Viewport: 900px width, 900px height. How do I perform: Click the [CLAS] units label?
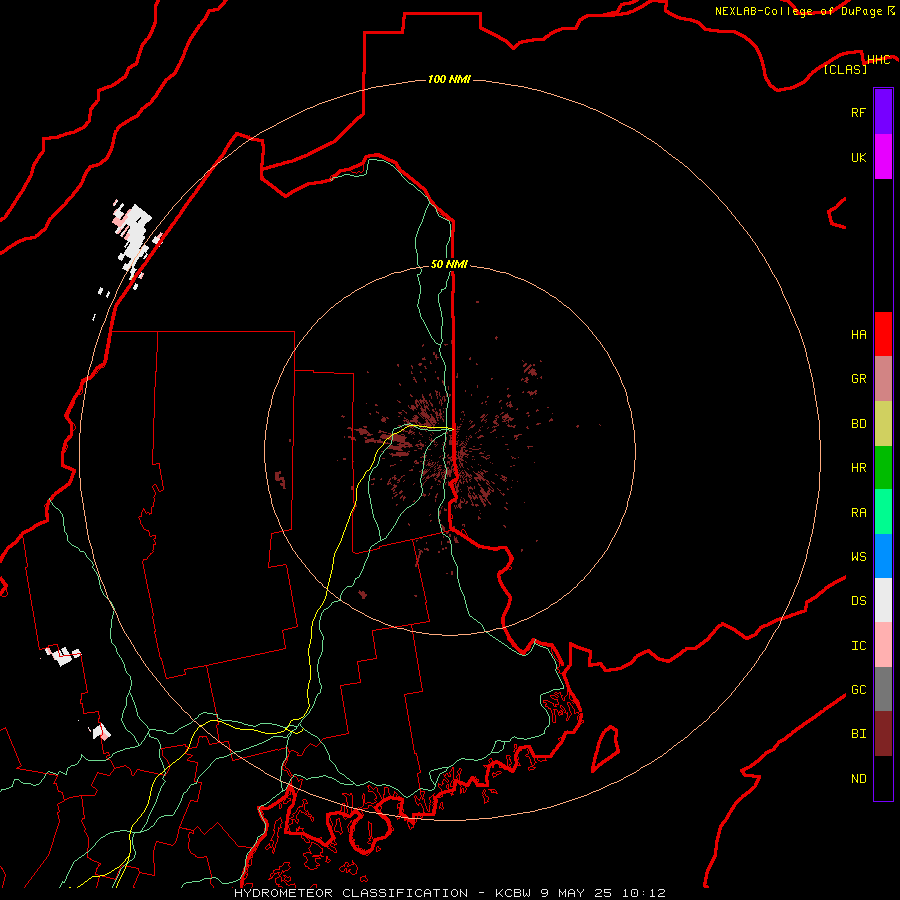(x=845, y=69)
